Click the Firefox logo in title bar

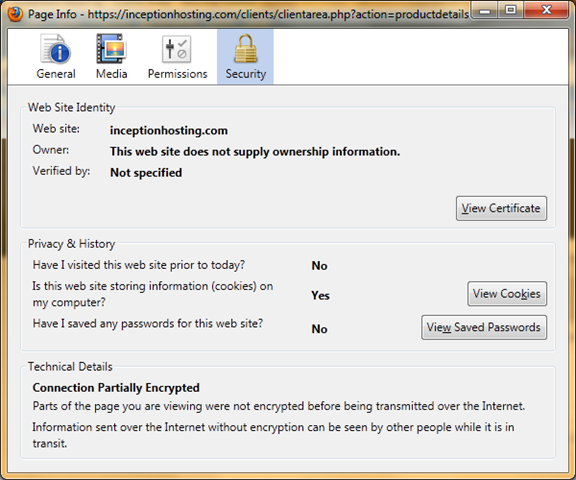coord(15,14)
